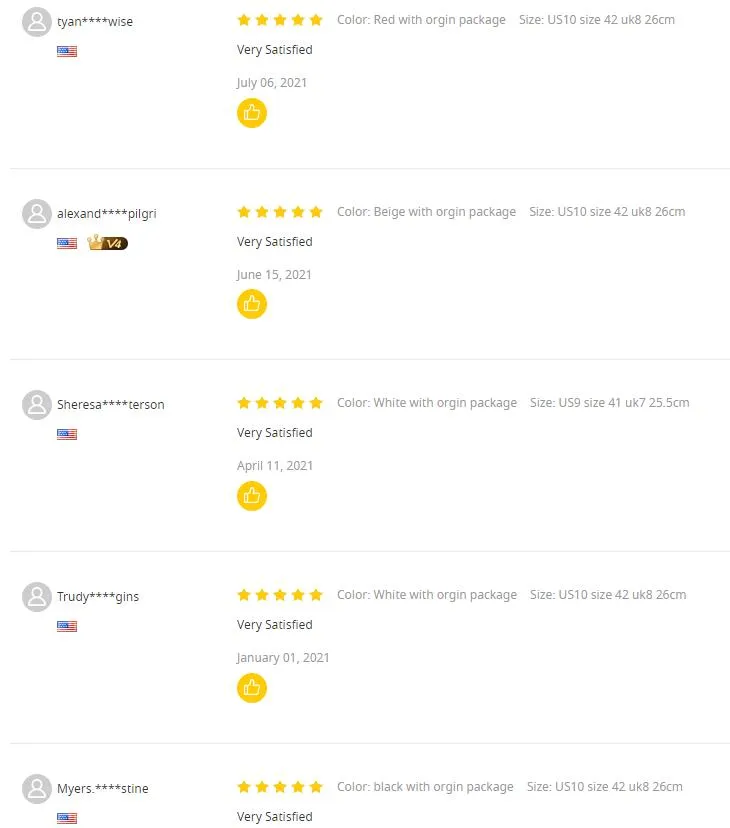This screenshot has width=730, height=828.
Task: Thumbs-up Trudy****gins' January 01 review
Action: [x=252, y=687]
